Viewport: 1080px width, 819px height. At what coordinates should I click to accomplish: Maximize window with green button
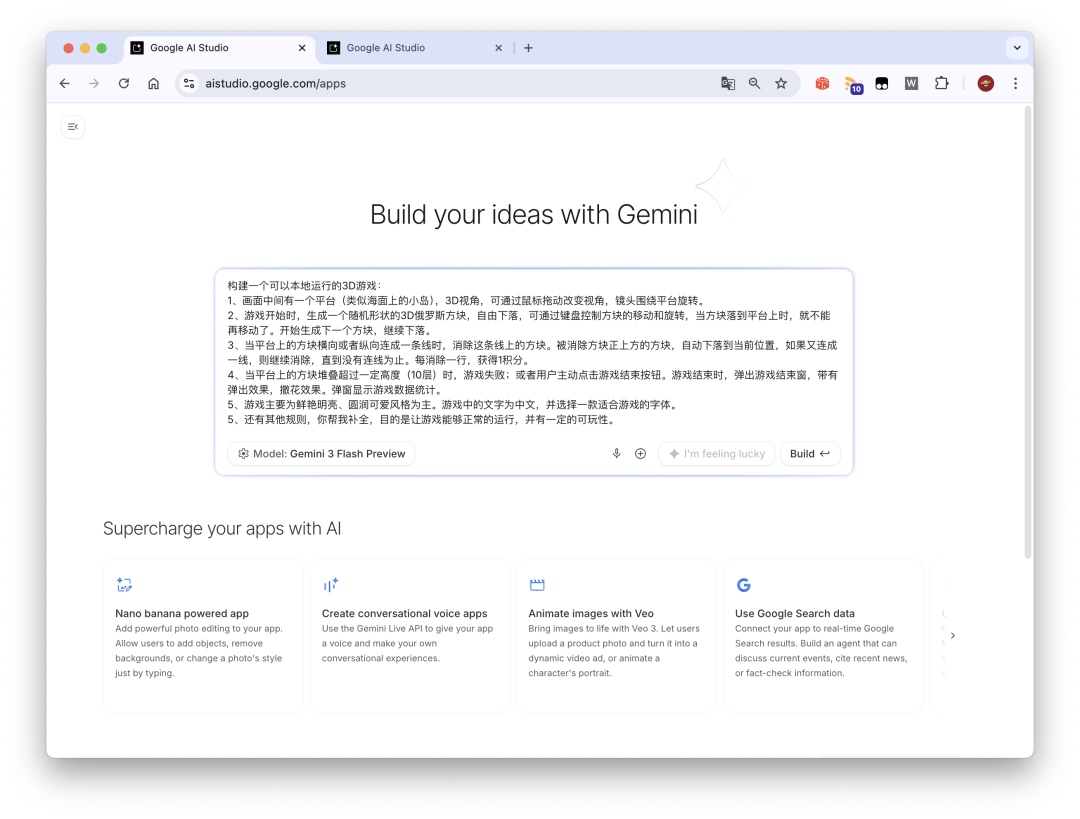click(101, 48)
